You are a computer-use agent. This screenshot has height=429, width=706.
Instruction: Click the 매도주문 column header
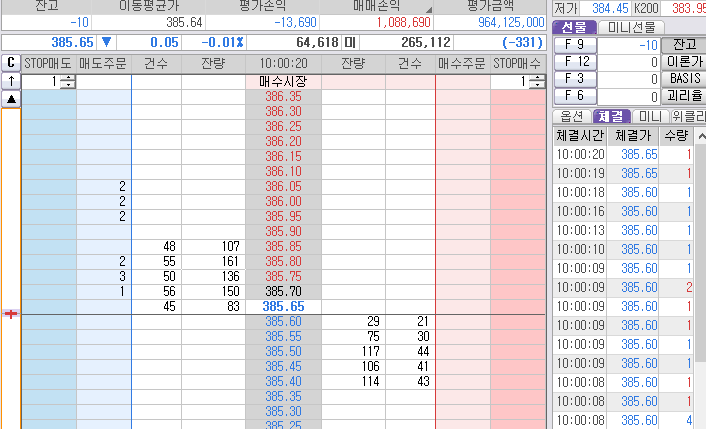coord(104,63)
